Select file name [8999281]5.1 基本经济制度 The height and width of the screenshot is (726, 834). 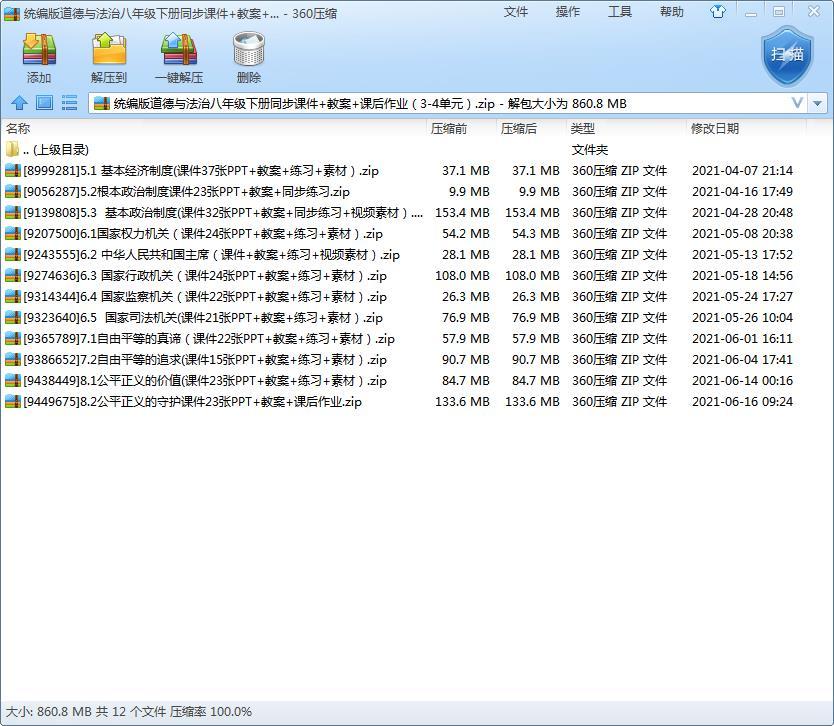[201, 171]
